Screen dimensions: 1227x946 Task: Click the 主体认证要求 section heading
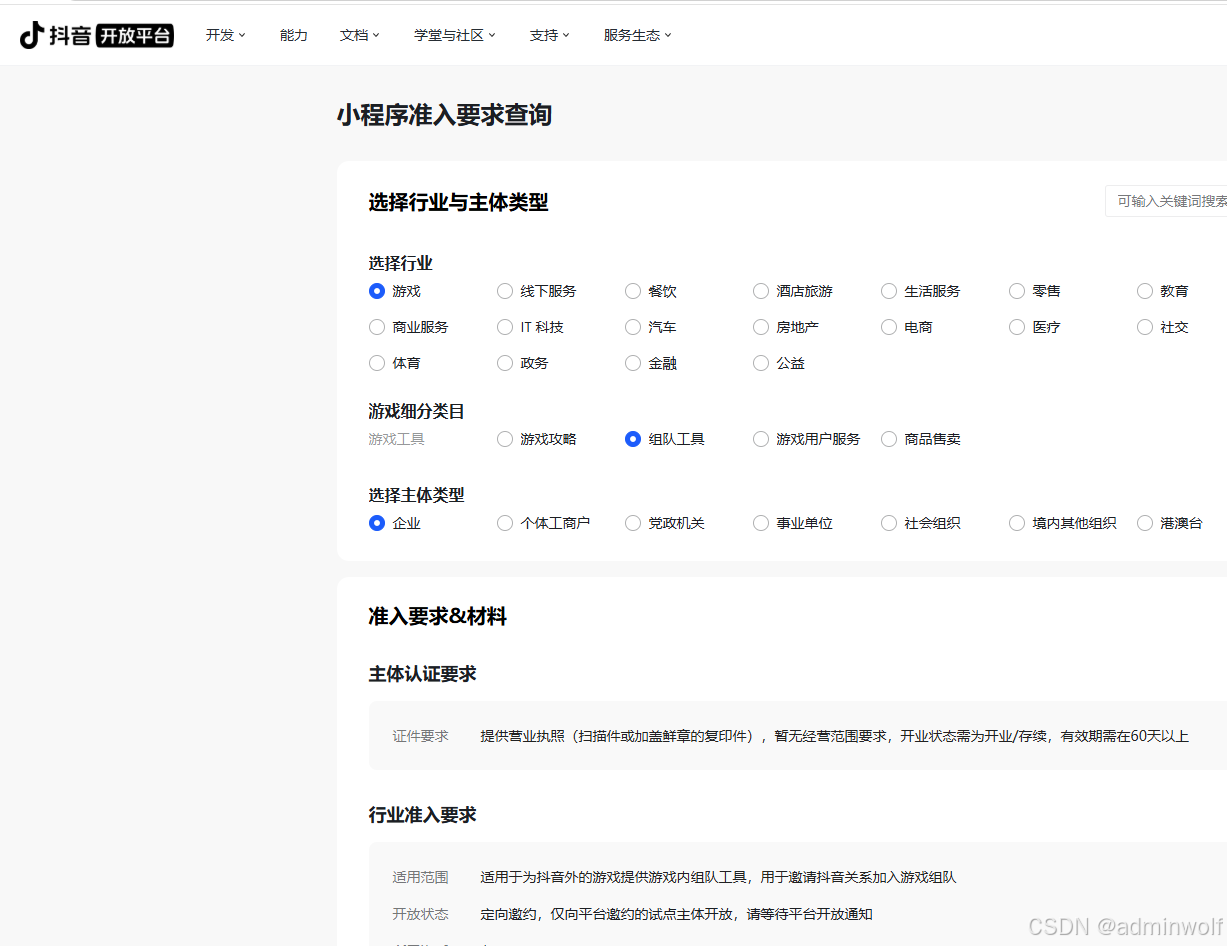pyautogui.click(x=422, y=674)
